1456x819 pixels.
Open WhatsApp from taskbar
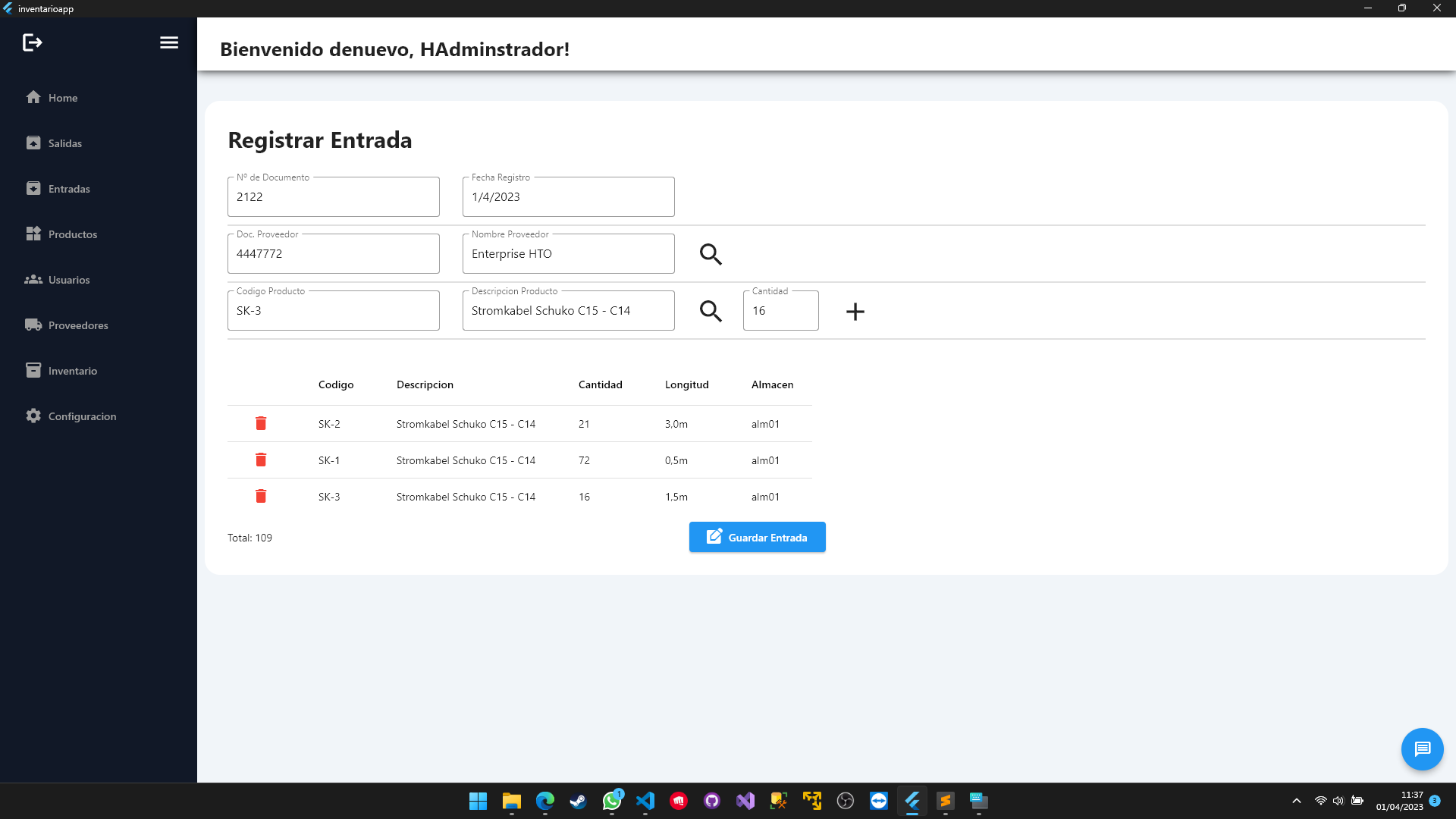pyautogui.click(x=612, y=801)
